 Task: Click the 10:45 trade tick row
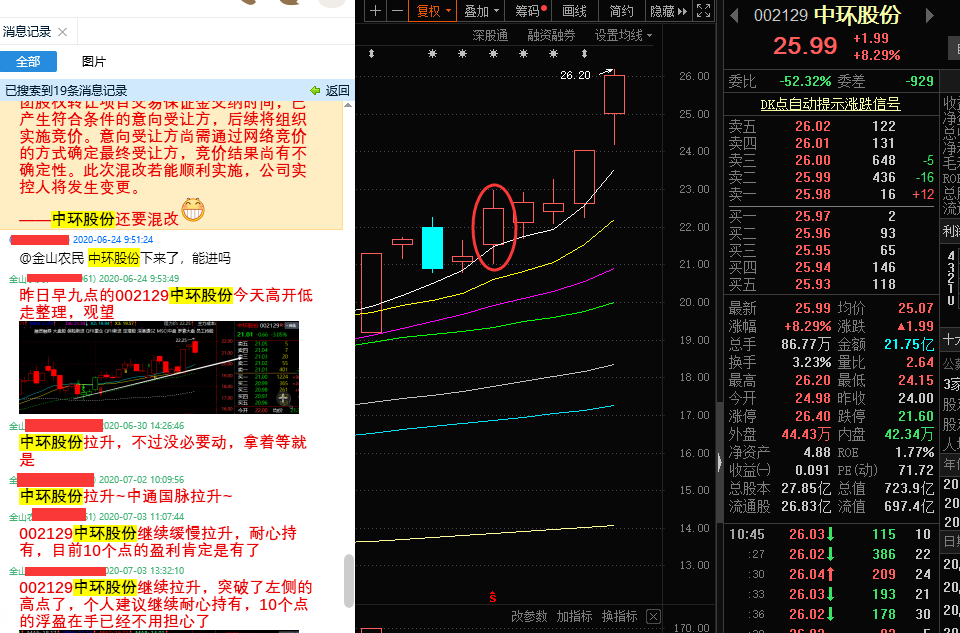pyautogui.click(x=830, y=534)
